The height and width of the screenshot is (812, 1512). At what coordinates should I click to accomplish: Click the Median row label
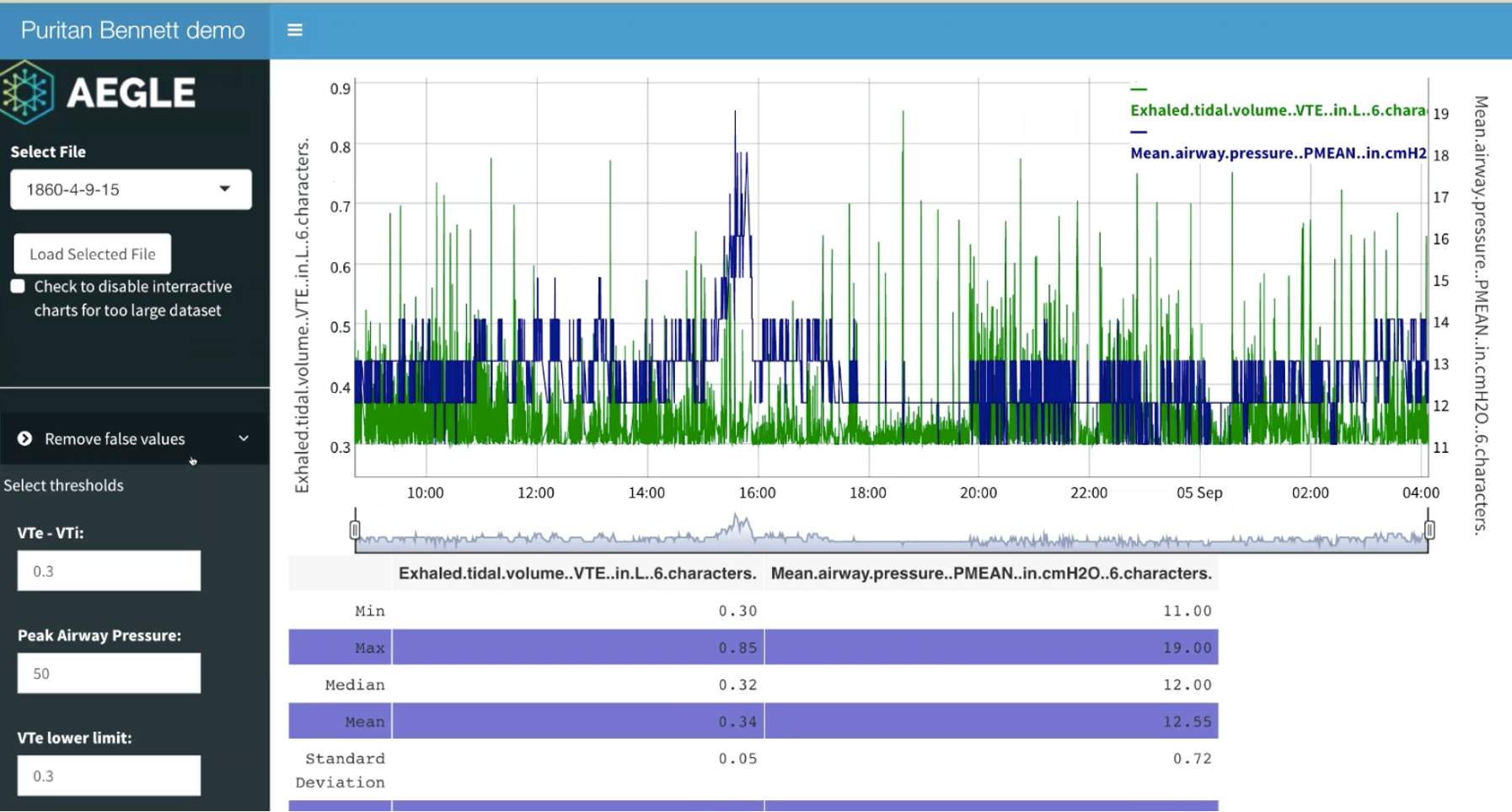(355, 685)
